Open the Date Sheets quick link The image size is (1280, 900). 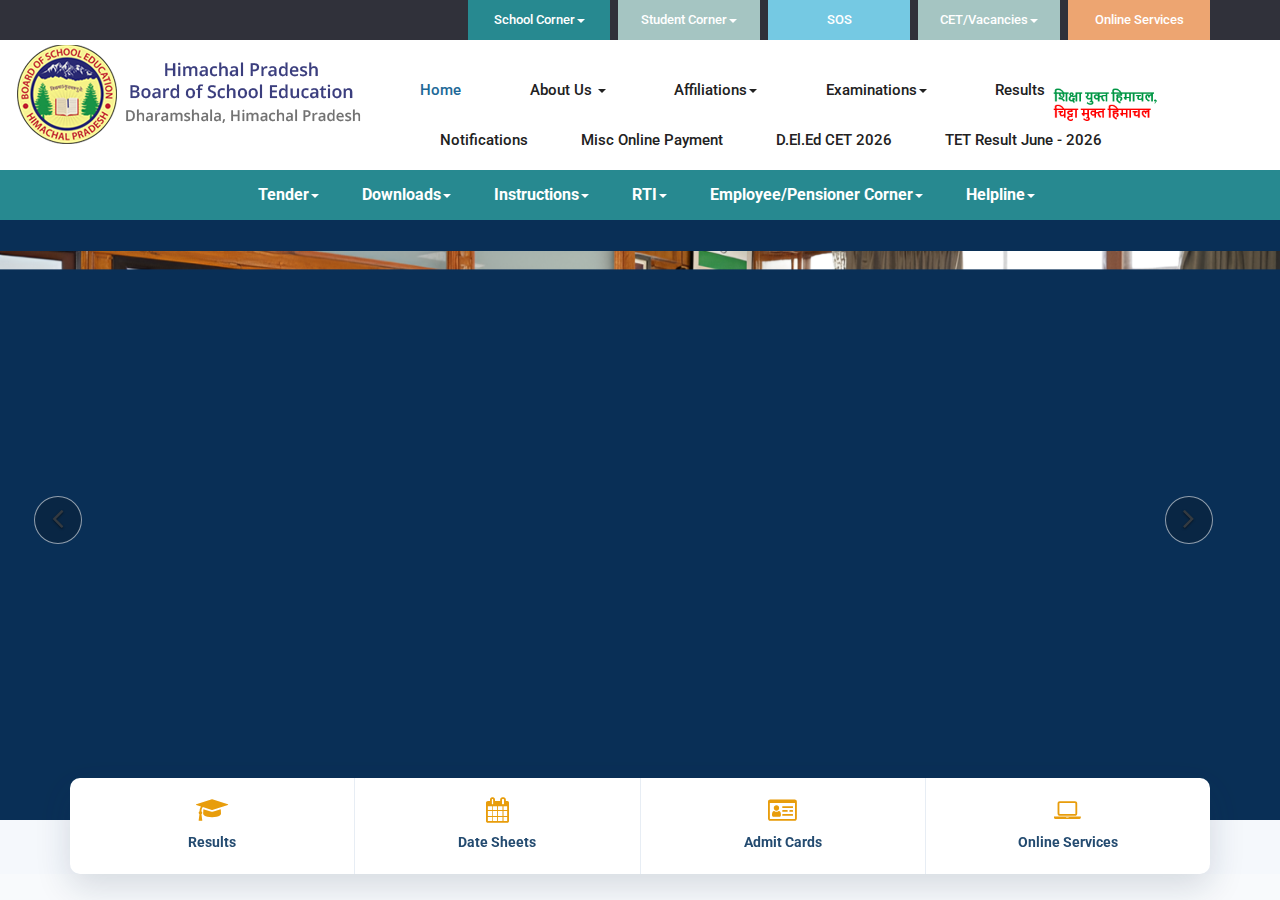coord(497,842)
